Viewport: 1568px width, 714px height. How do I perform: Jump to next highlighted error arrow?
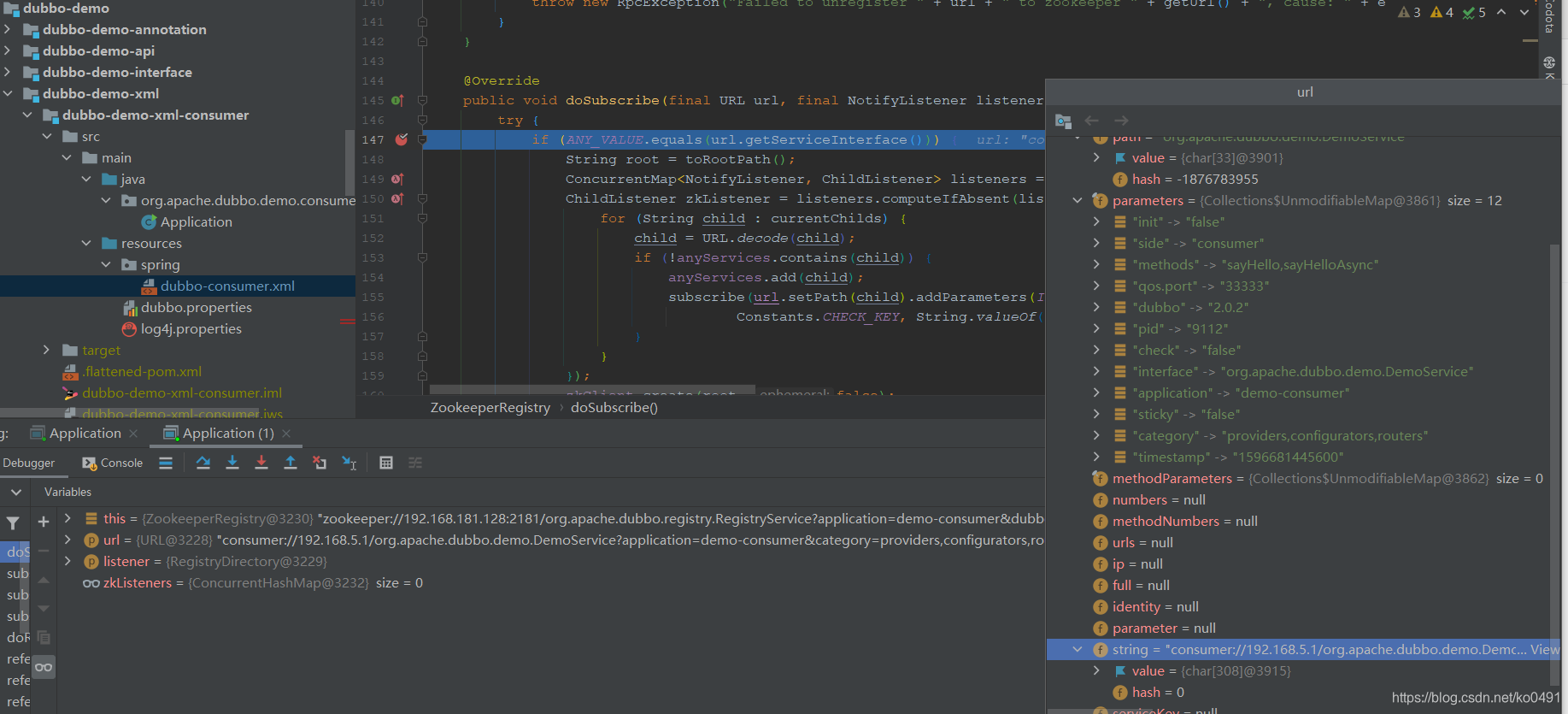(x=1524, y=12)
